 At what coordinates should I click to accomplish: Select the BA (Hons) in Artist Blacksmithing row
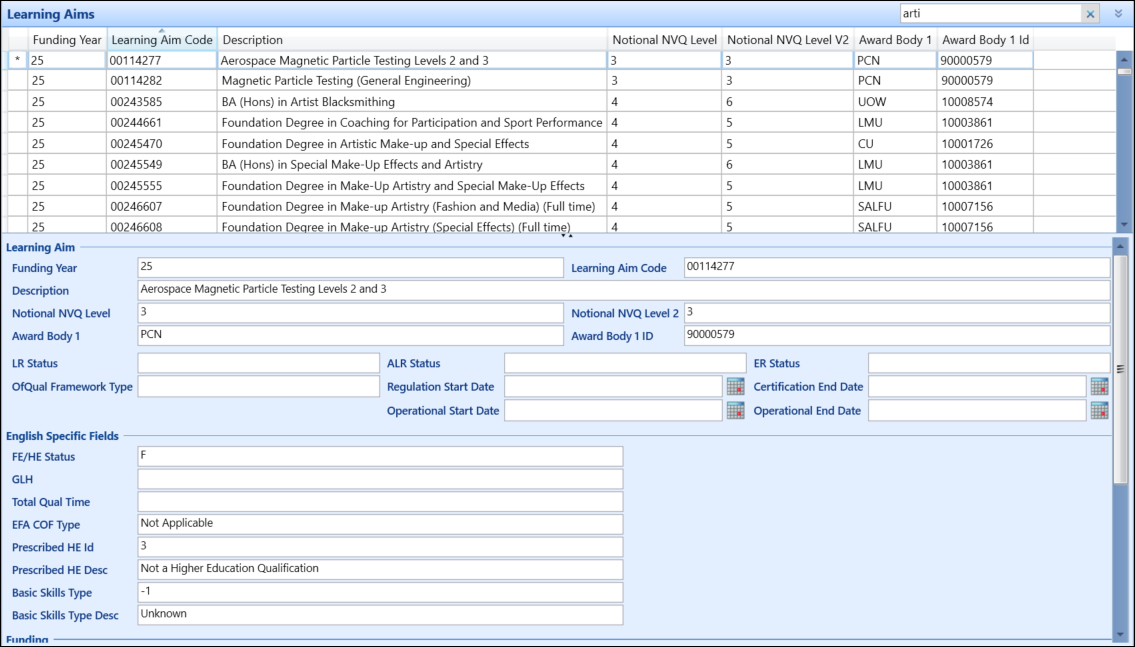308,102
